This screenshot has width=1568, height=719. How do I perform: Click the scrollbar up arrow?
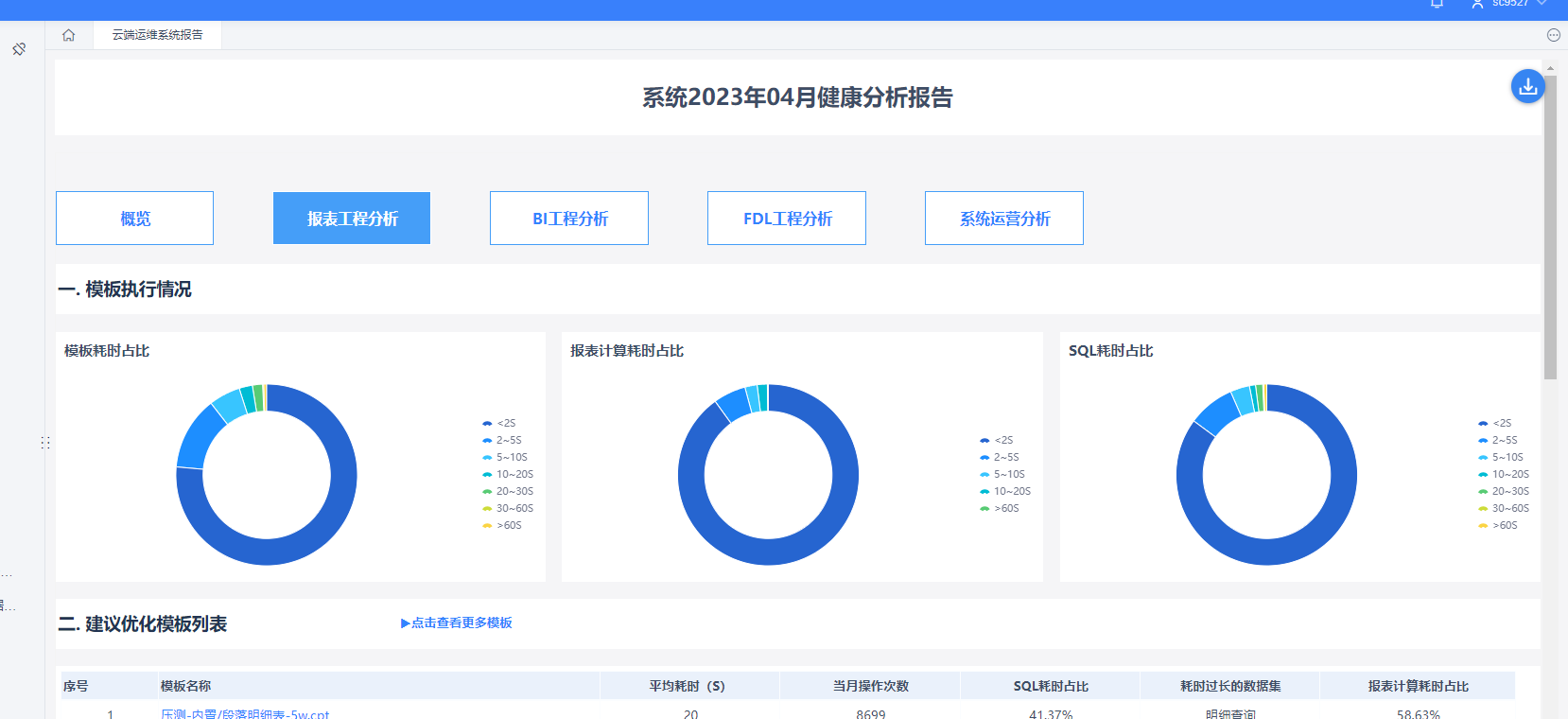1550,69
